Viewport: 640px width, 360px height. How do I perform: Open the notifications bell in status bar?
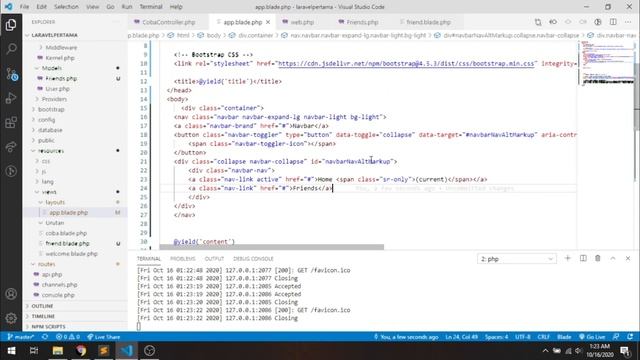(x=630, y=337)
